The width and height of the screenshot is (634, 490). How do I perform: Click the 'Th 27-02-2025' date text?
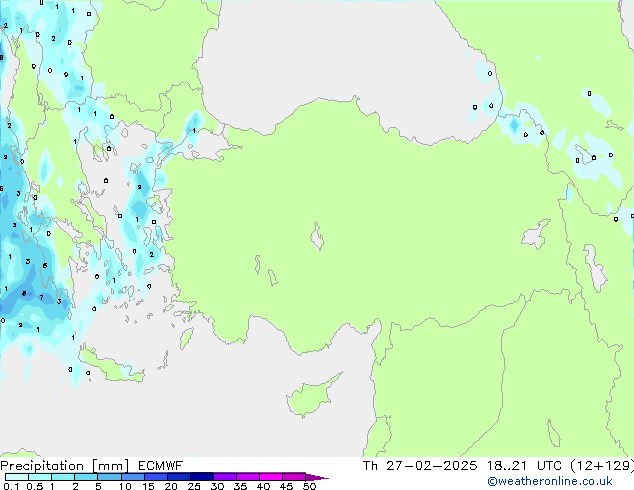420,466
